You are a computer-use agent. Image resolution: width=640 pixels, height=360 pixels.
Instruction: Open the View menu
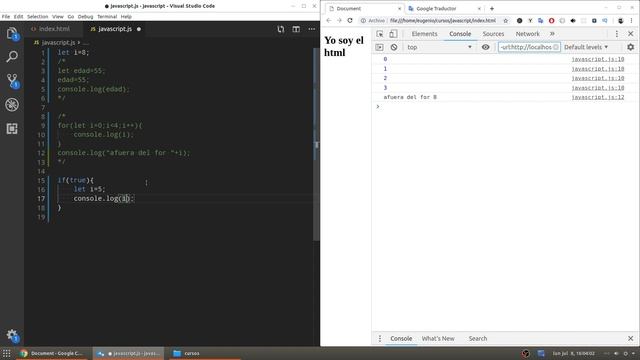click(58, 17)
